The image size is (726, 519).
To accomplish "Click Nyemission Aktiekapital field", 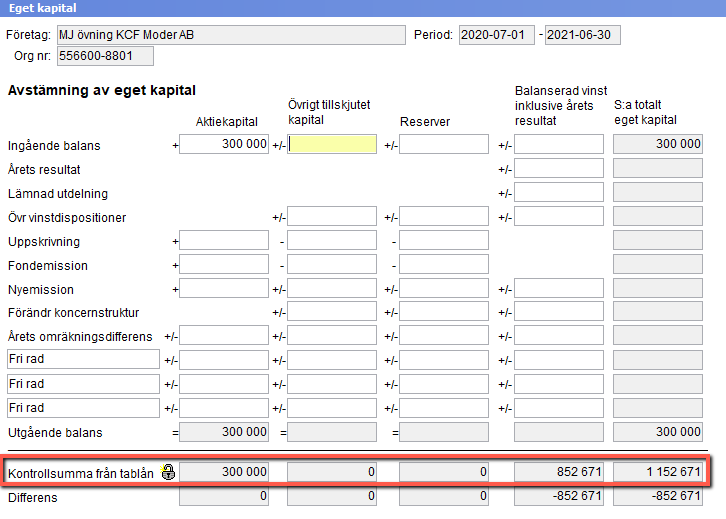I will (x=224, y=288).
